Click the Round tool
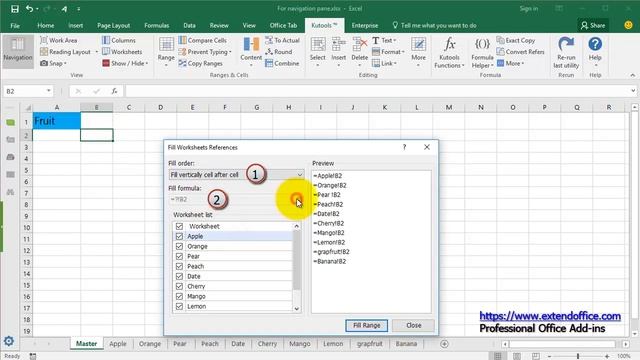 [278, 52]
